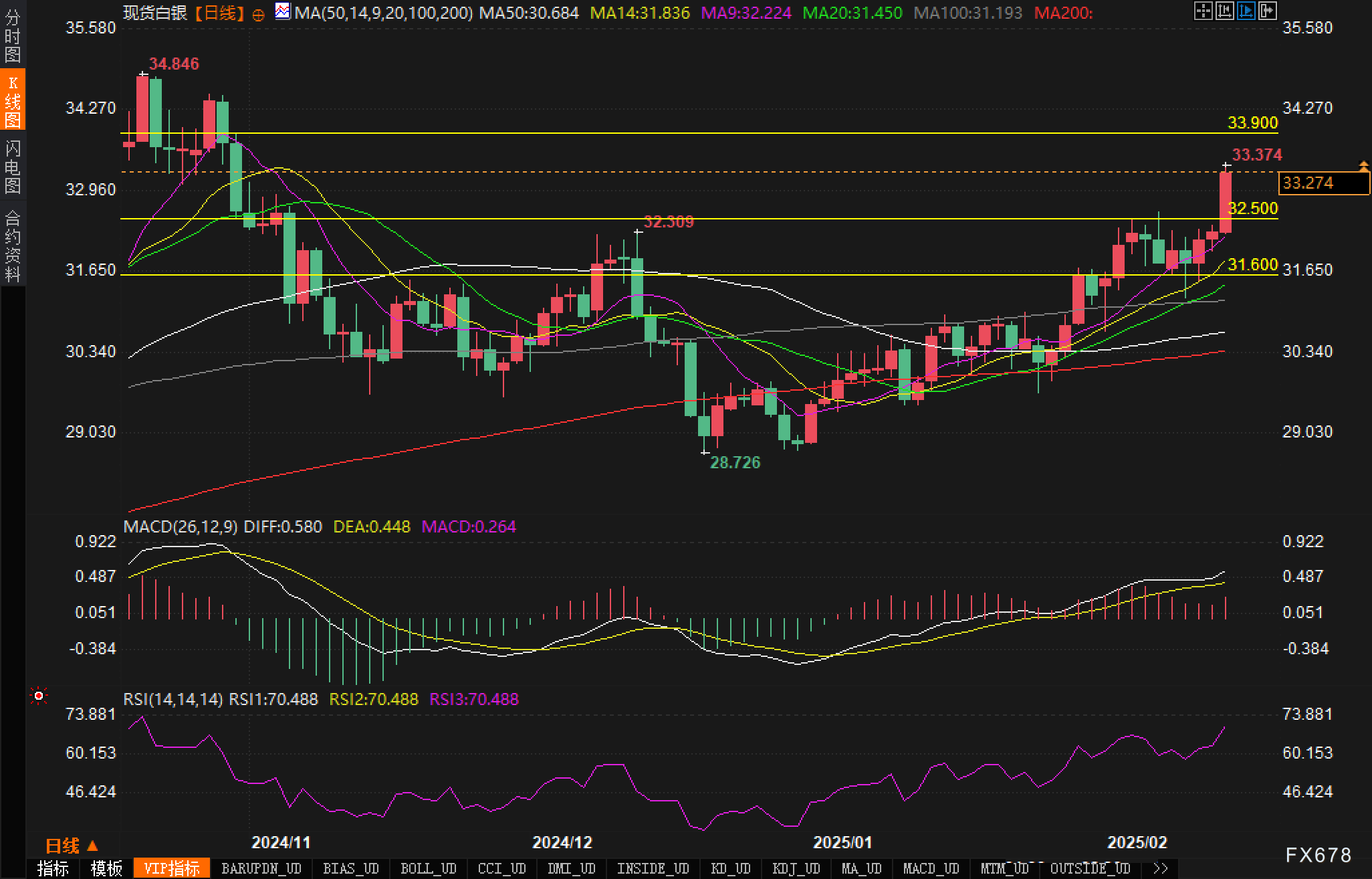This screenshot has width=1372, height=879.
Task: Click the red sun icon near RSI panel
Action: [39, 696]
